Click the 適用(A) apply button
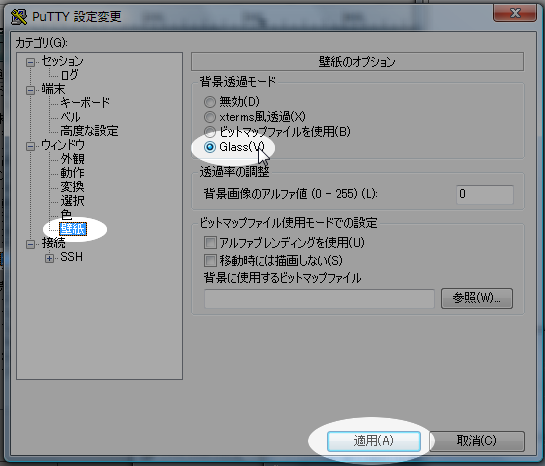The width and height of the screenshot is (545, 466). [374, 441]
